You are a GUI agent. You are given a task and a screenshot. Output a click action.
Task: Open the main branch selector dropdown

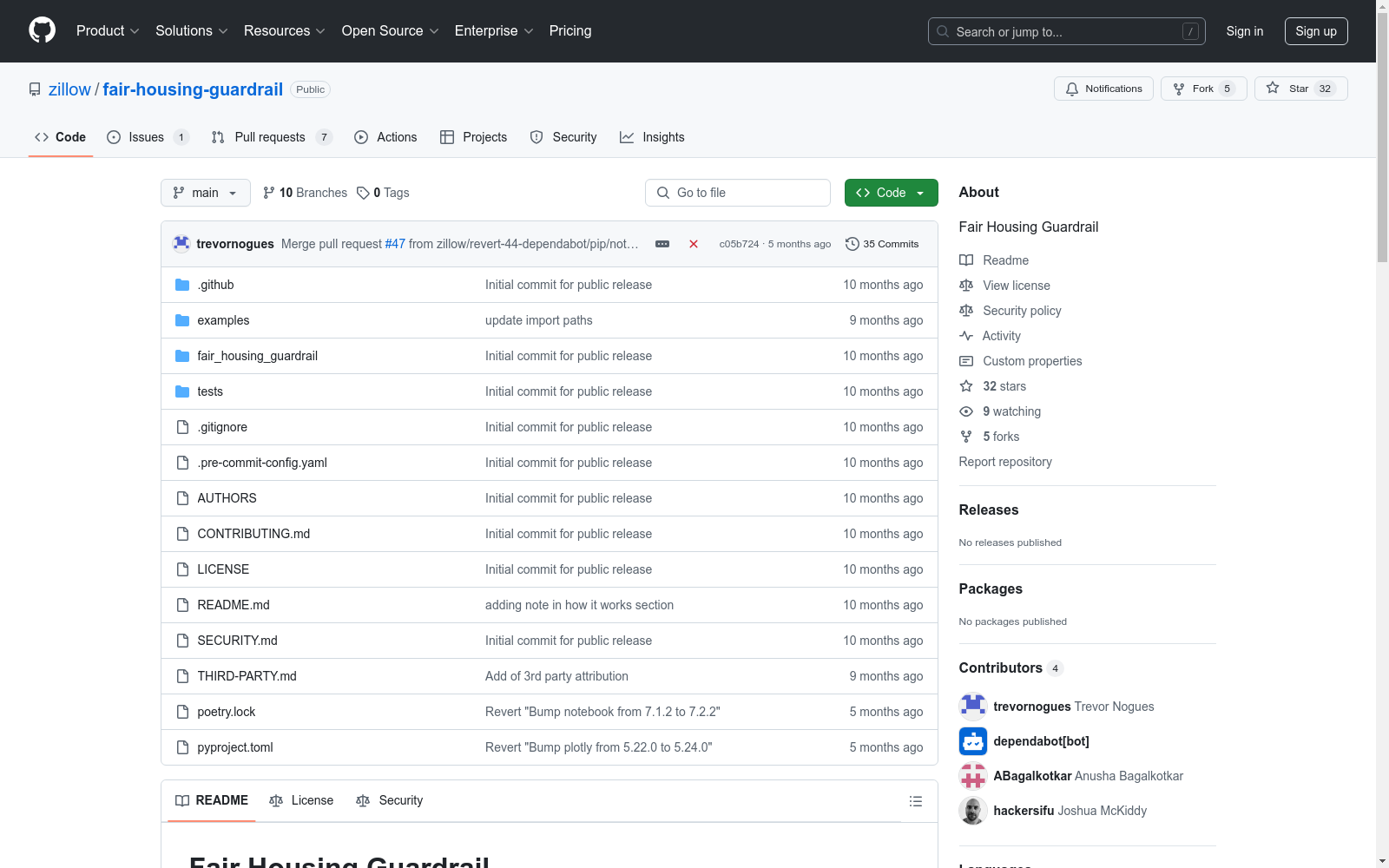coord(206,193)
